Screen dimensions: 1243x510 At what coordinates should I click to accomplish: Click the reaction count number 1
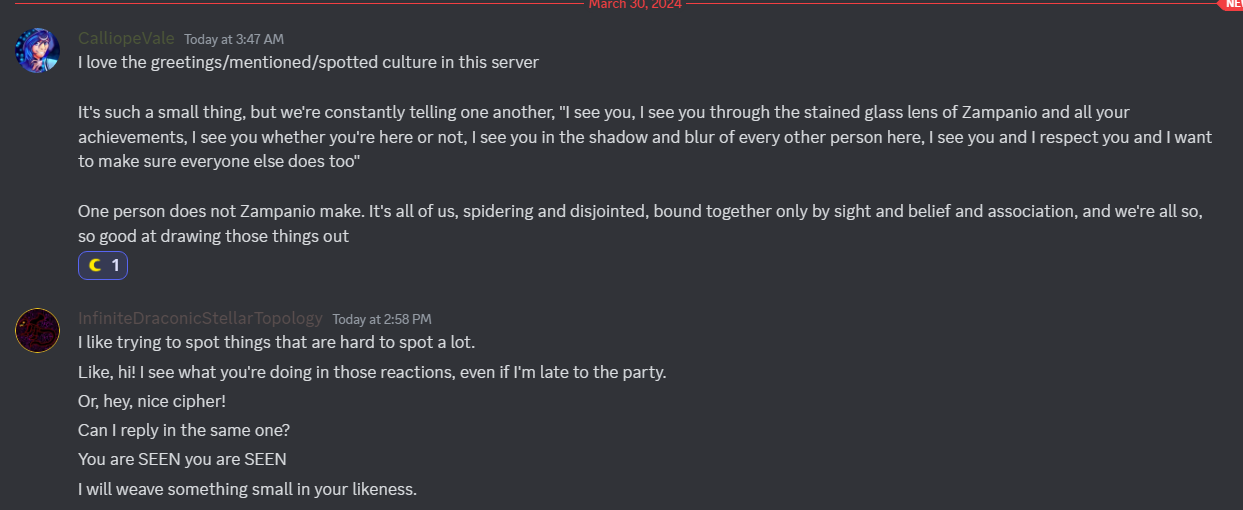[115, 265]
